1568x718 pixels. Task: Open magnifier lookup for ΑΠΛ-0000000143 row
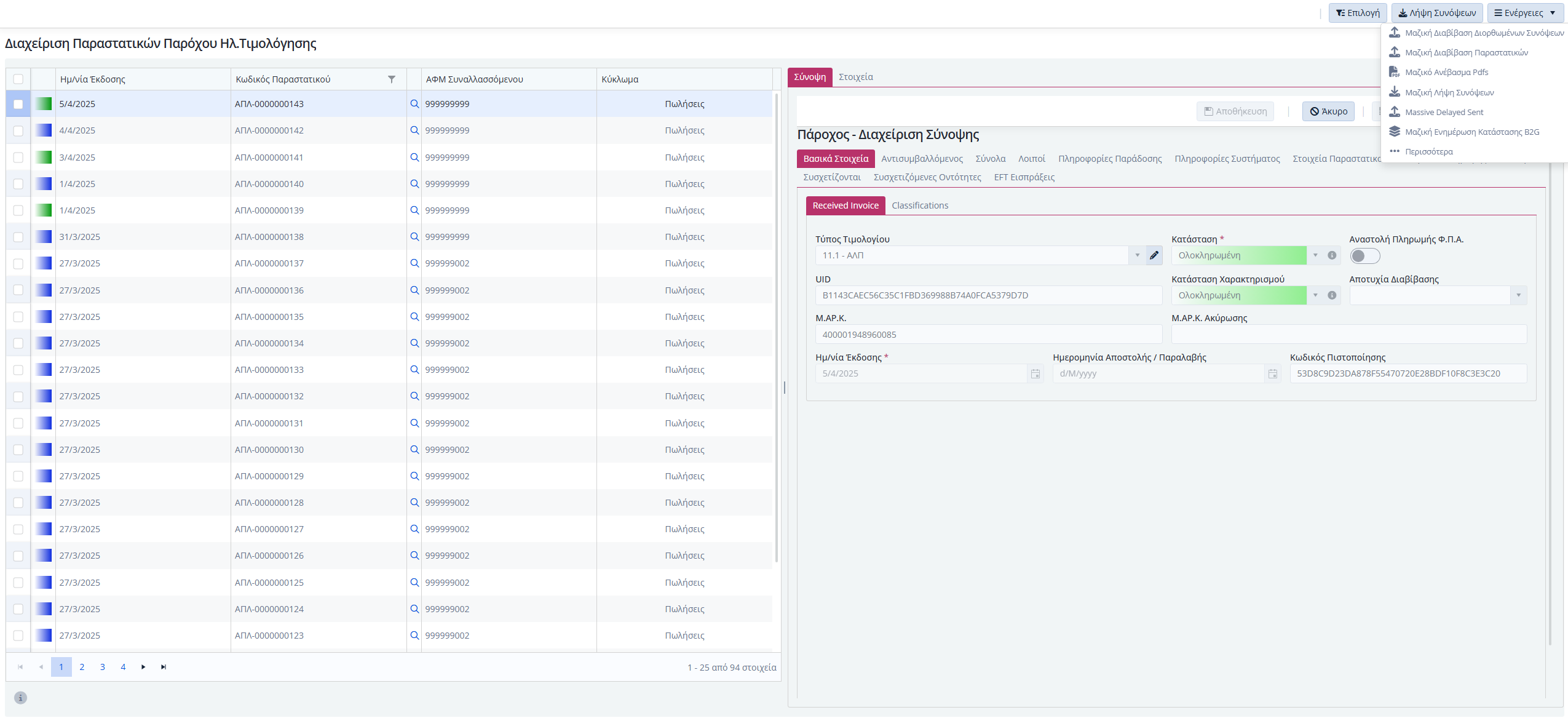[x=414, y=104]
